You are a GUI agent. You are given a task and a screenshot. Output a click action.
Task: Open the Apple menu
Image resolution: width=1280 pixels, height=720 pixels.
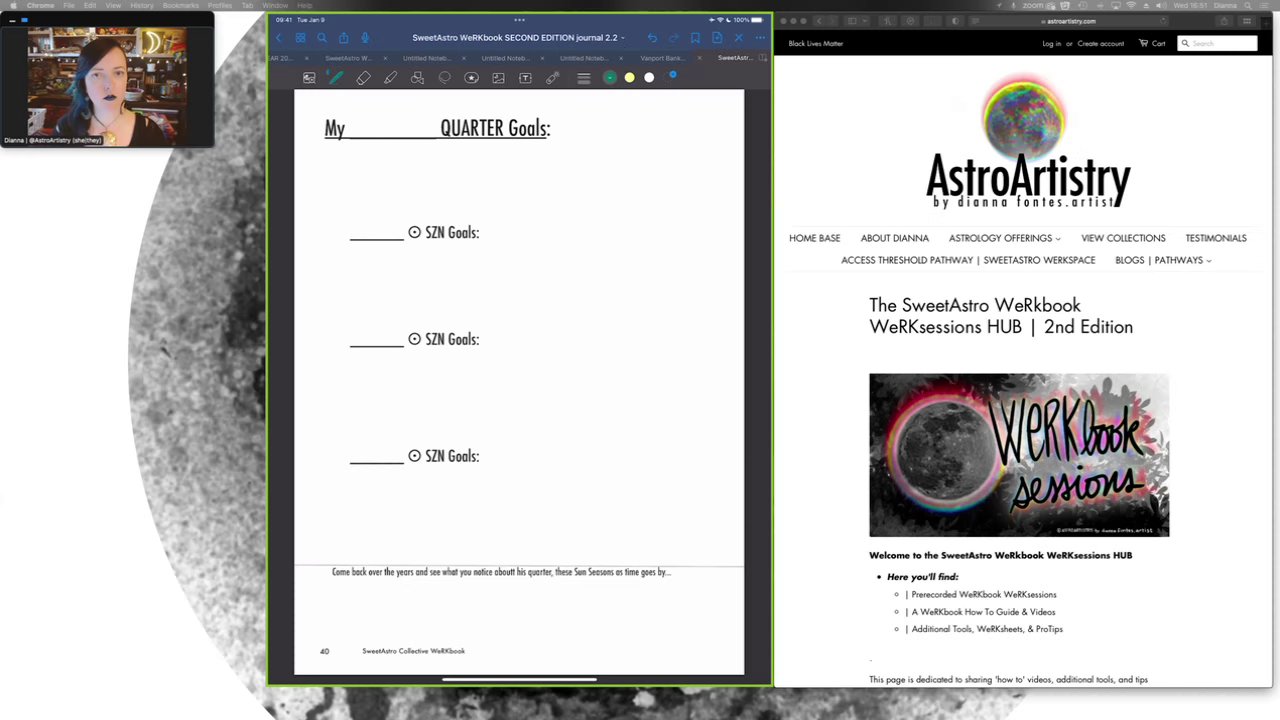click(13, 6)
